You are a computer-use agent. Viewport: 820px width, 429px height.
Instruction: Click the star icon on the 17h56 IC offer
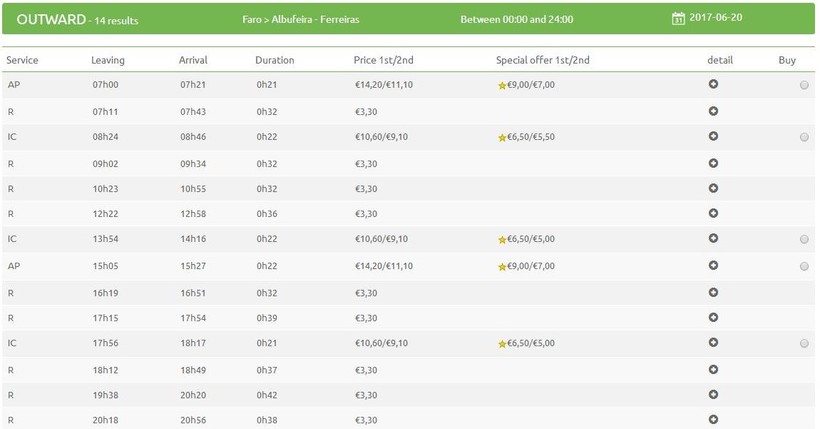502,344
